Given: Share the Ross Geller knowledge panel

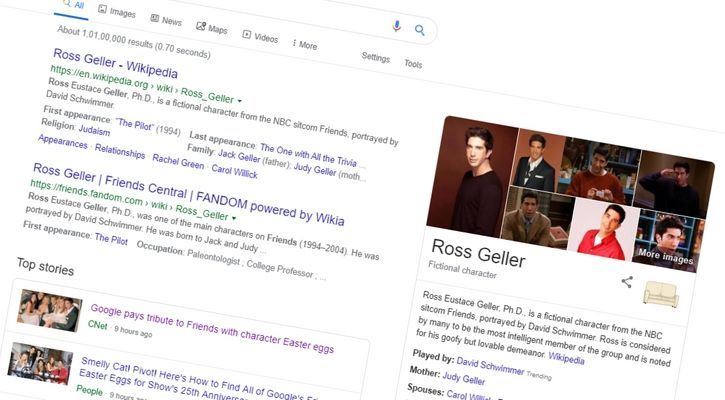Looking at the screenshot, I should [x=627, y=282].
